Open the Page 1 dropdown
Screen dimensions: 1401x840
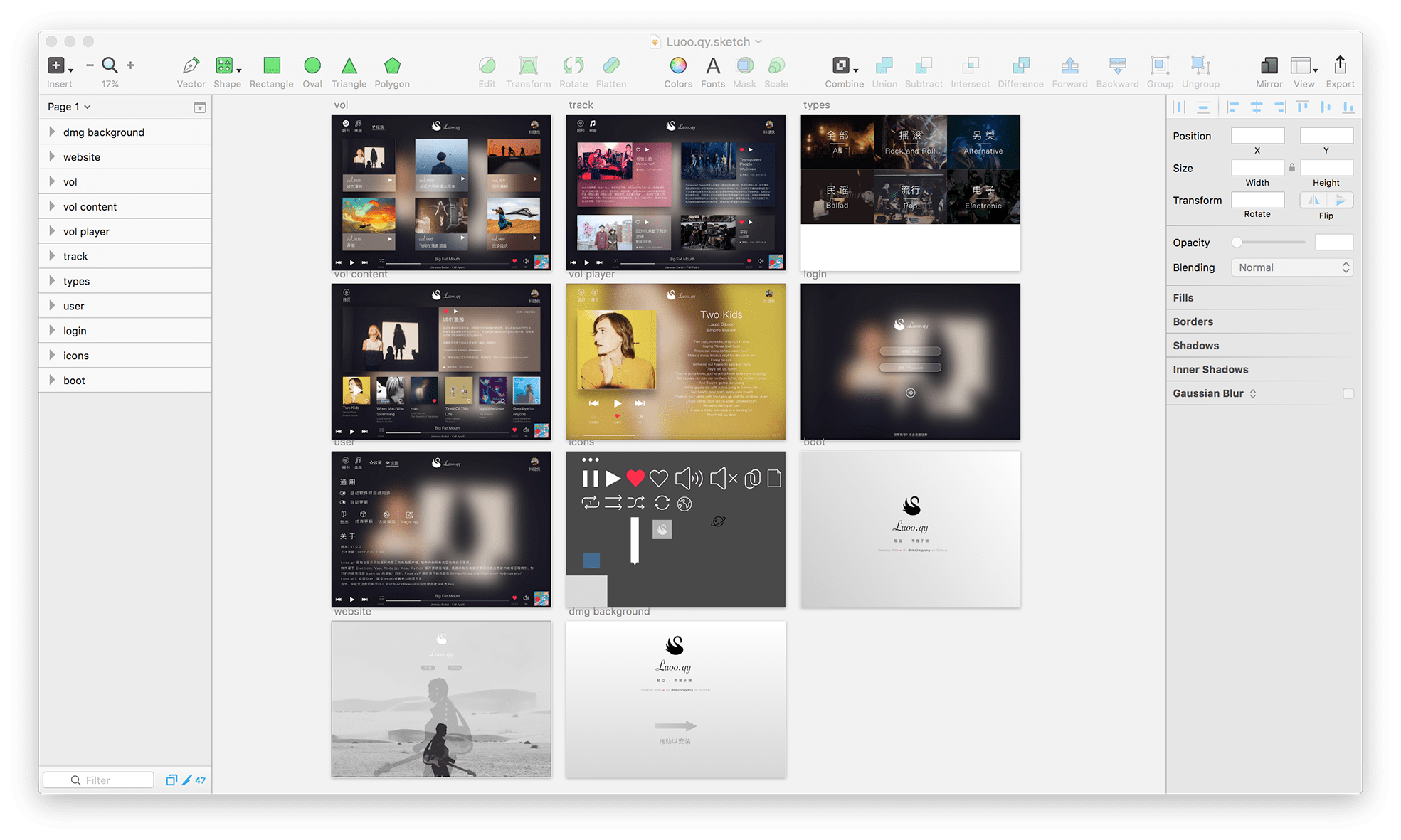[69, 107]
